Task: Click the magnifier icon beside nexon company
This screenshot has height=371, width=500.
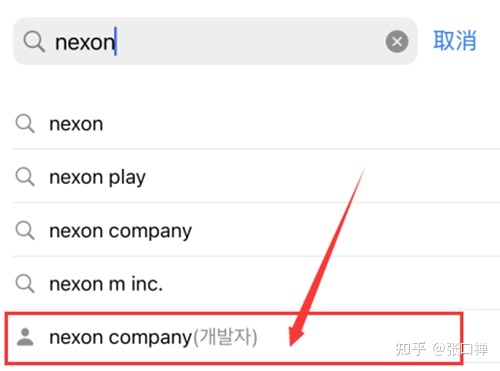Action: click(x=25, y=230)
